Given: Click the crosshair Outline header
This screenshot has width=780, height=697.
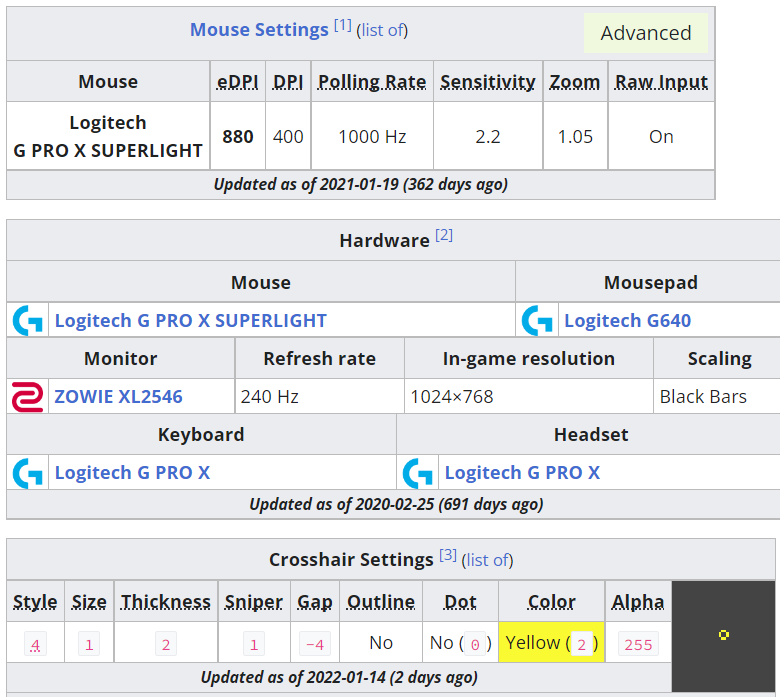Looking at the screenshot, I should (x=381, y=602).
